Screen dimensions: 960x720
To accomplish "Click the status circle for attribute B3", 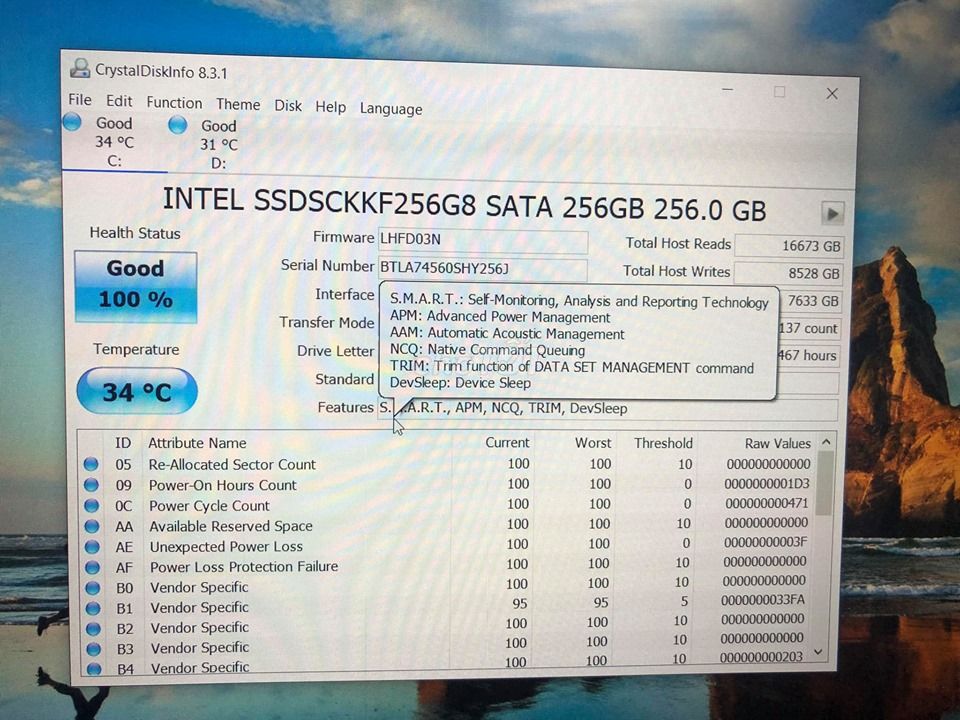I will point(94,648).
